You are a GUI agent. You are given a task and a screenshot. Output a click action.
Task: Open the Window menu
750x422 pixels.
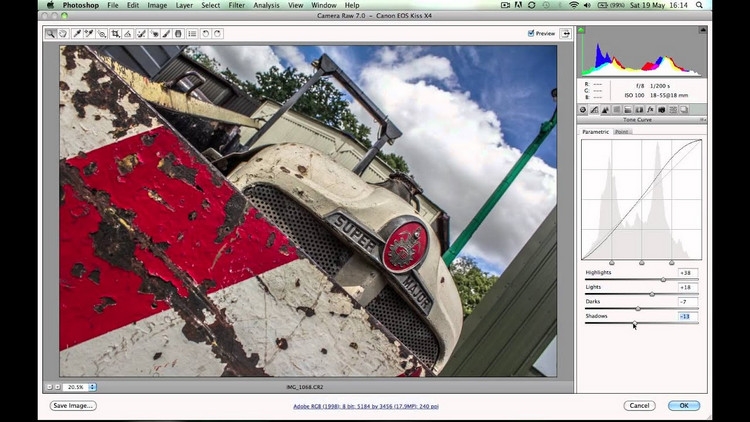point(324,5)
